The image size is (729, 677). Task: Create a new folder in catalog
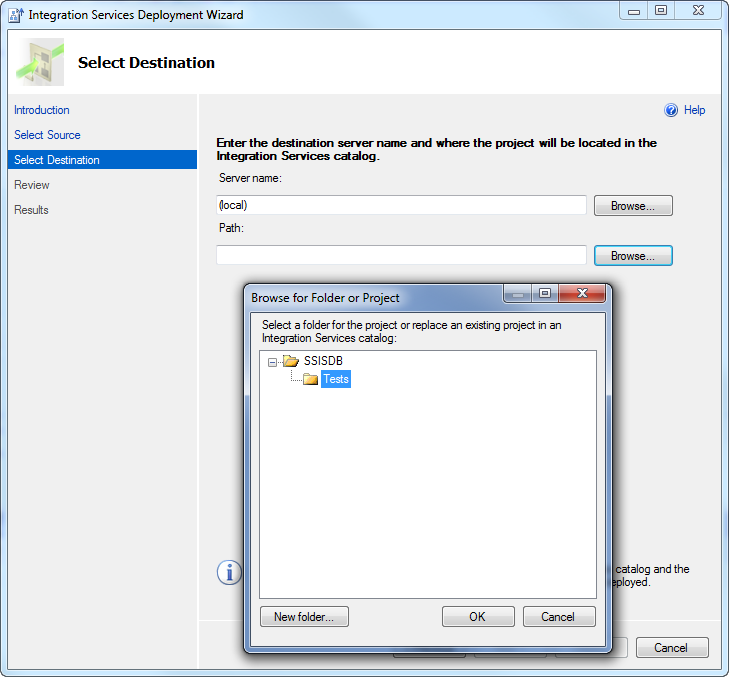[304, 617]
